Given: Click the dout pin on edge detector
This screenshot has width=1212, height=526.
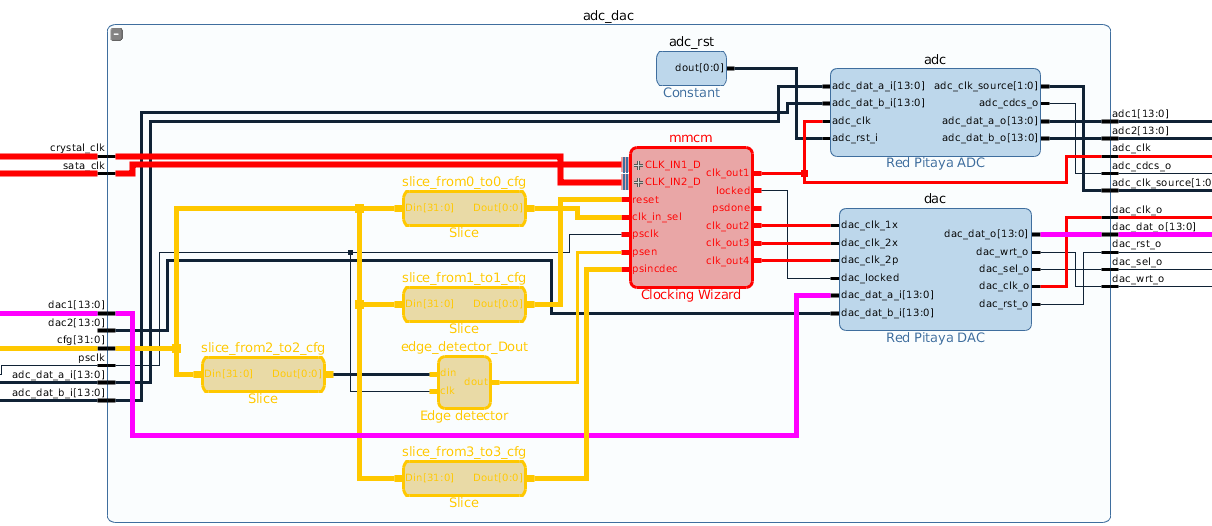Looking at the screenshot, I should pos(476,382).
